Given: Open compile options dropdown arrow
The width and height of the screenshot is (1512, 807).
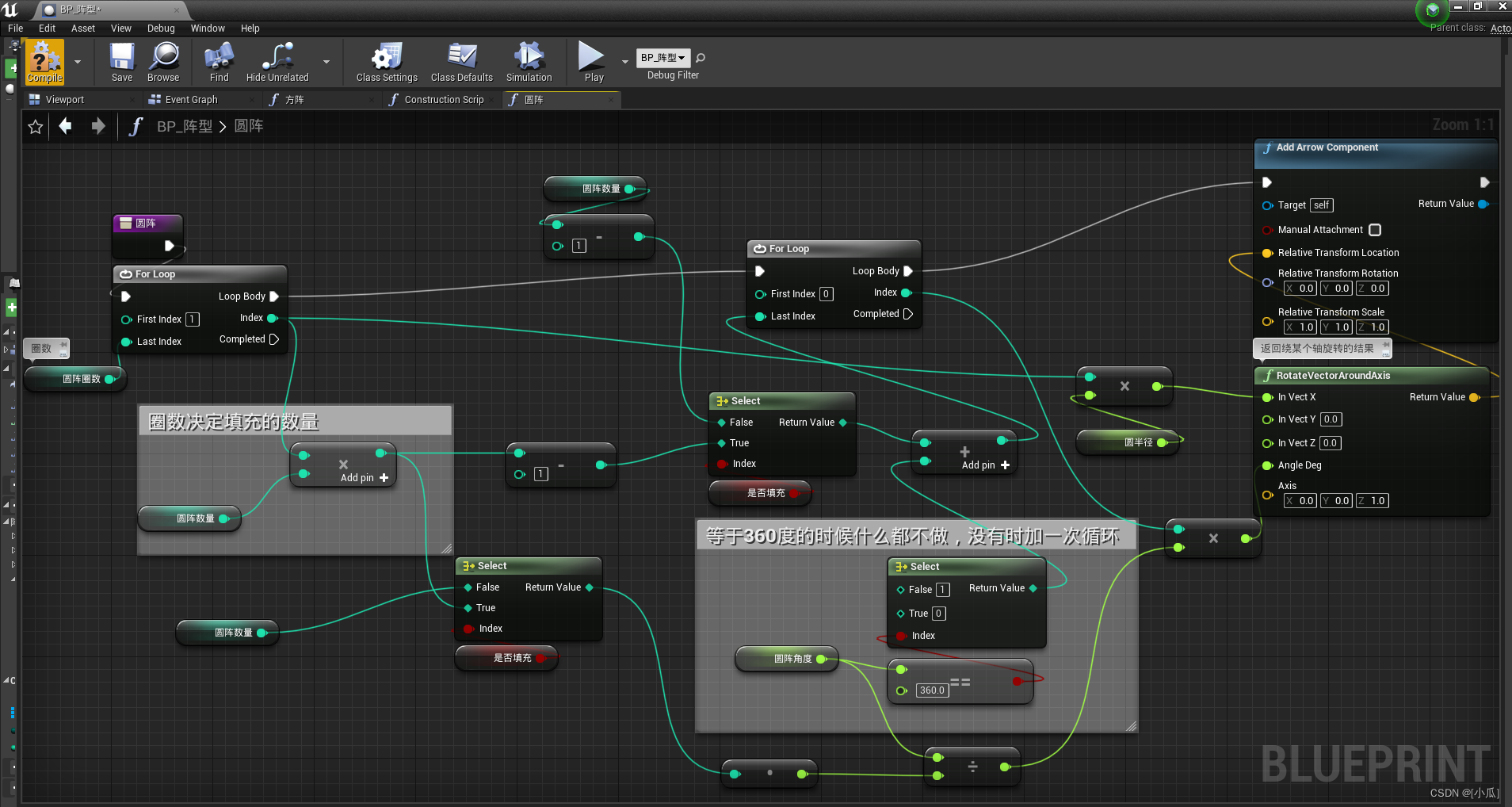Looking at the screenshot, I should pyautogui.click(x=78, y=62).
